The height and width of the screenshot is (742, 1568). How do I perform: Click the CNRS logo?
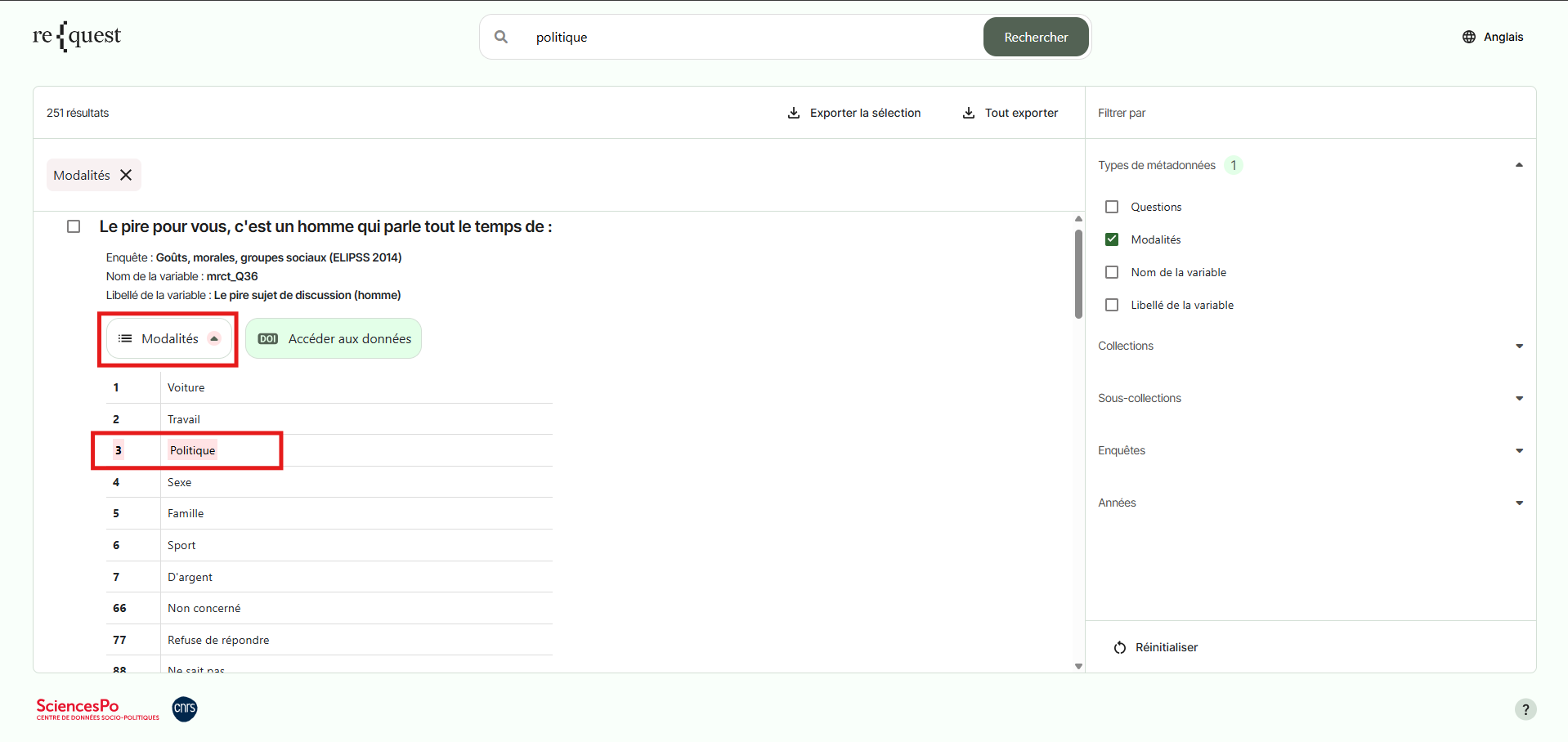pos(185,708)
